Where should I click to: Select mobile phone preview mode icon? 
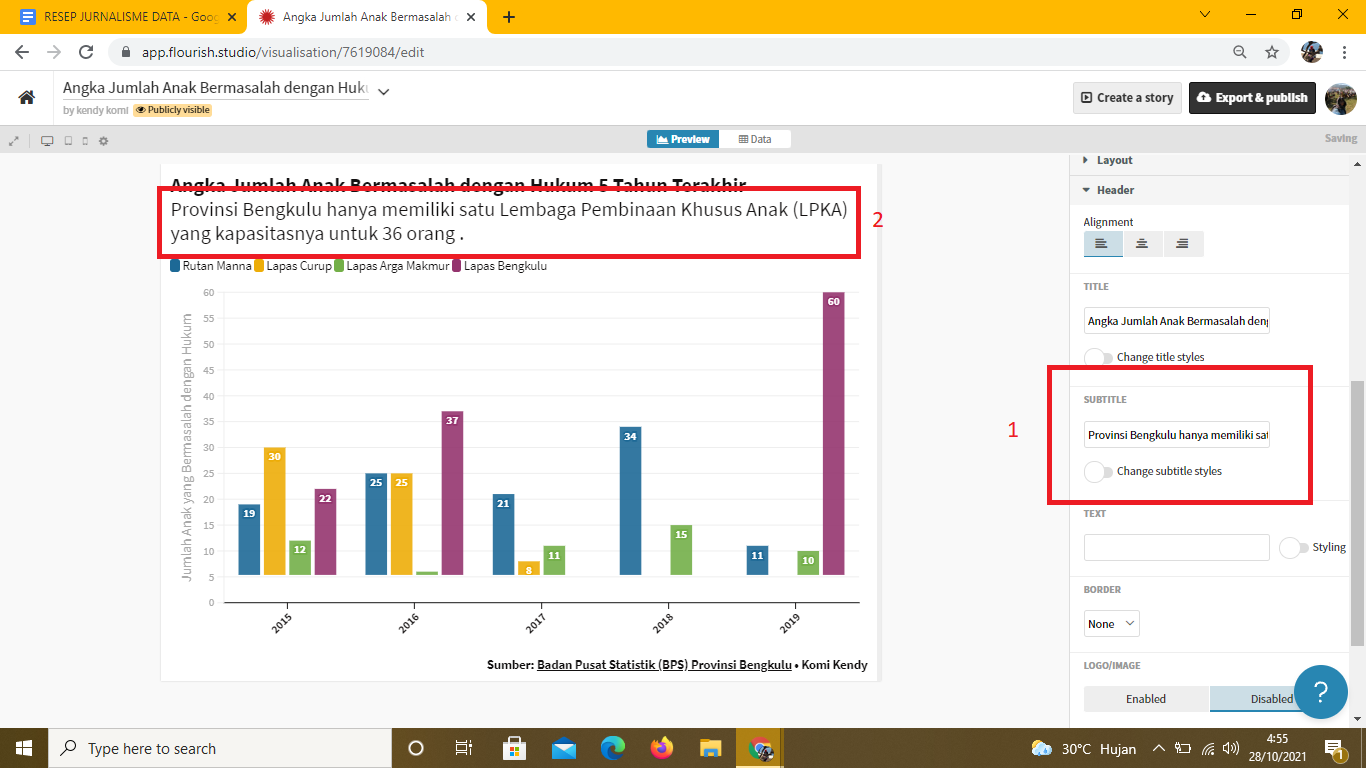85,141
